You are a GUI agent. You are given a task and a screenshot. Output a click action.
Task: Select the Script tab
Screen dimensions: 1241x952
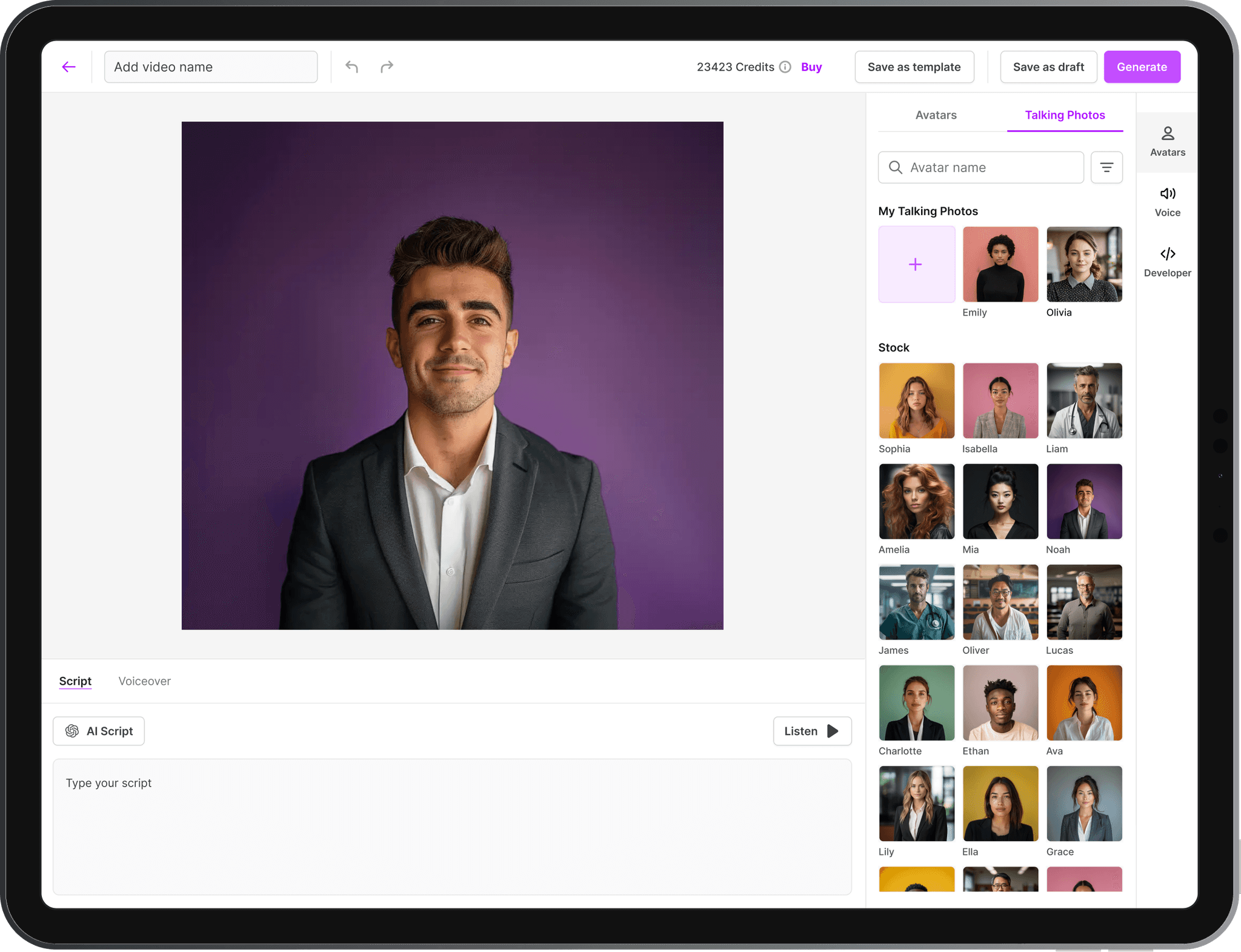[75, 681]
